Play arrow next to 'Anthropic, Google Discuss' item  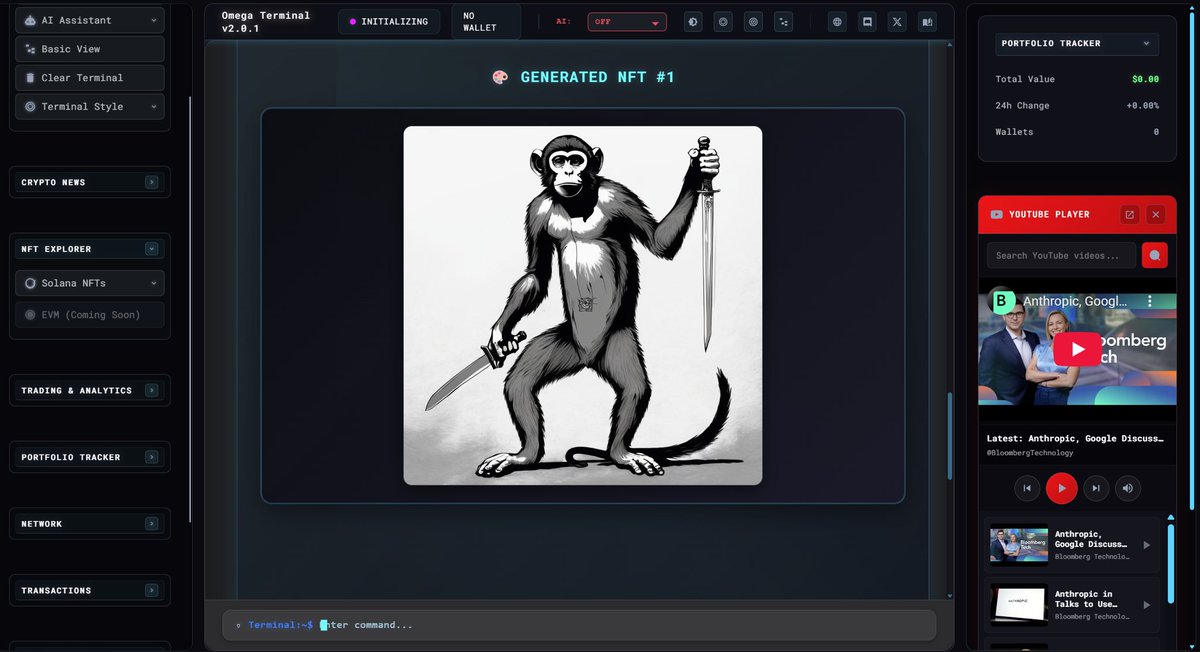click(x=1146, y=545)
